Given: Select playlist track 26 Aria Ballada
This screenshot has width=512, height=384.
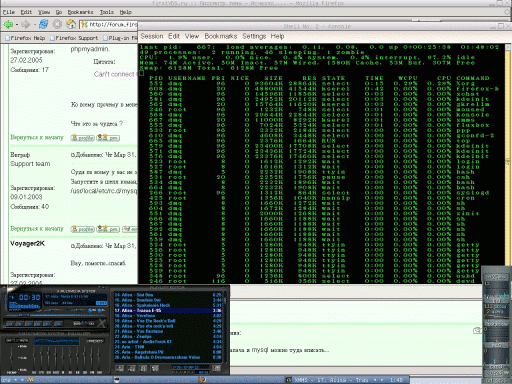Looking at the screenshot, I should tap(168, 357).
